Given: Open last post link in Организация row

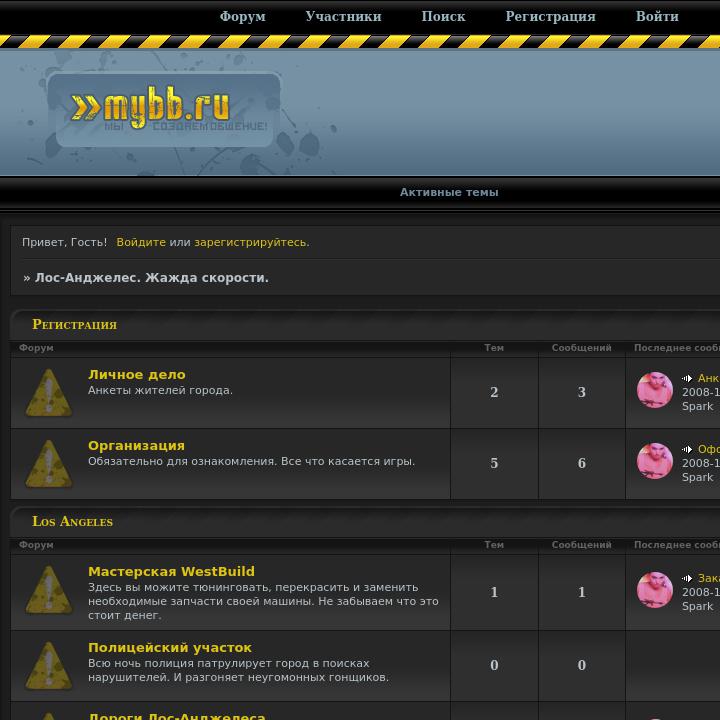Looking at the screenshot, I should tap(709, 449).
